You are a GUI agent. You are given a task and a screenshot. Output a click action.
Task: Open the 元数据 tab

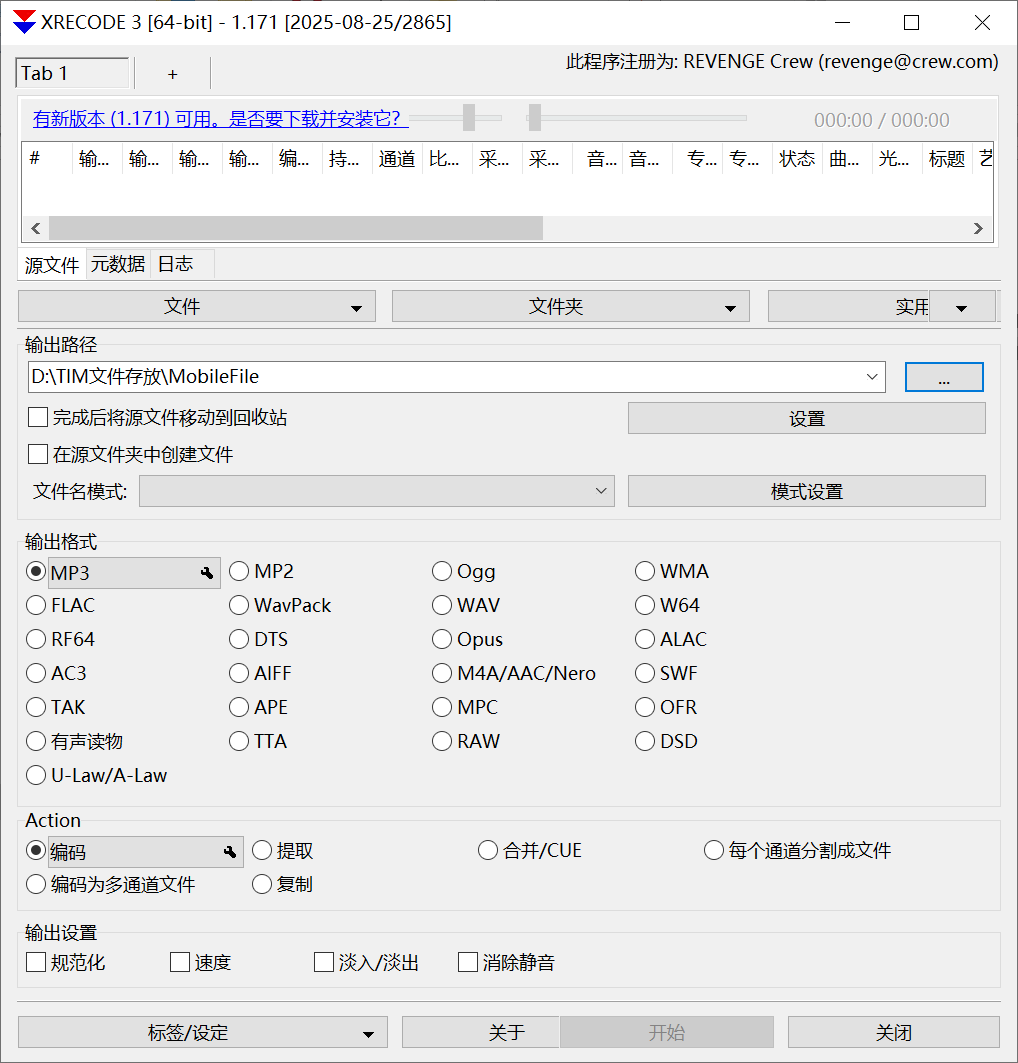pyautogui.click(x=118, y=264)
